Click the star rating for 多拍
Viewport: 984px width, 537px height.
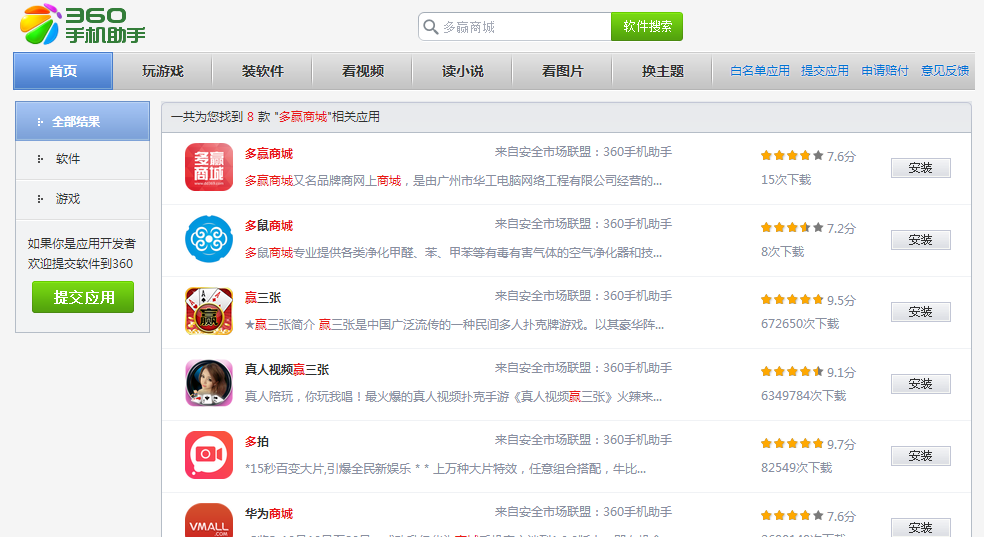tap(792, 444)
